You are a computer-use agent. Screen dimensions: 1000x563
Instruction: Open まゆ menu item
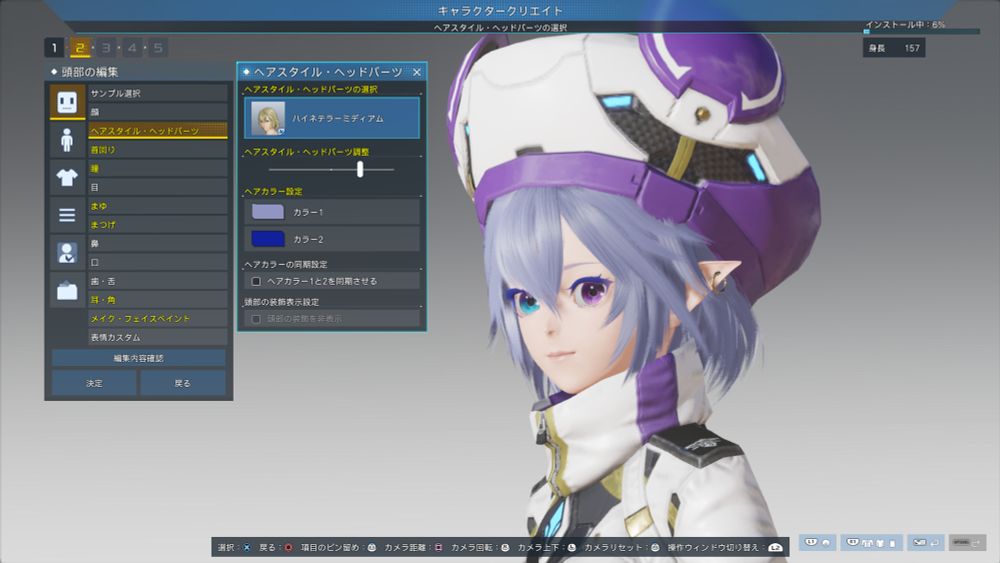[158, 206]
